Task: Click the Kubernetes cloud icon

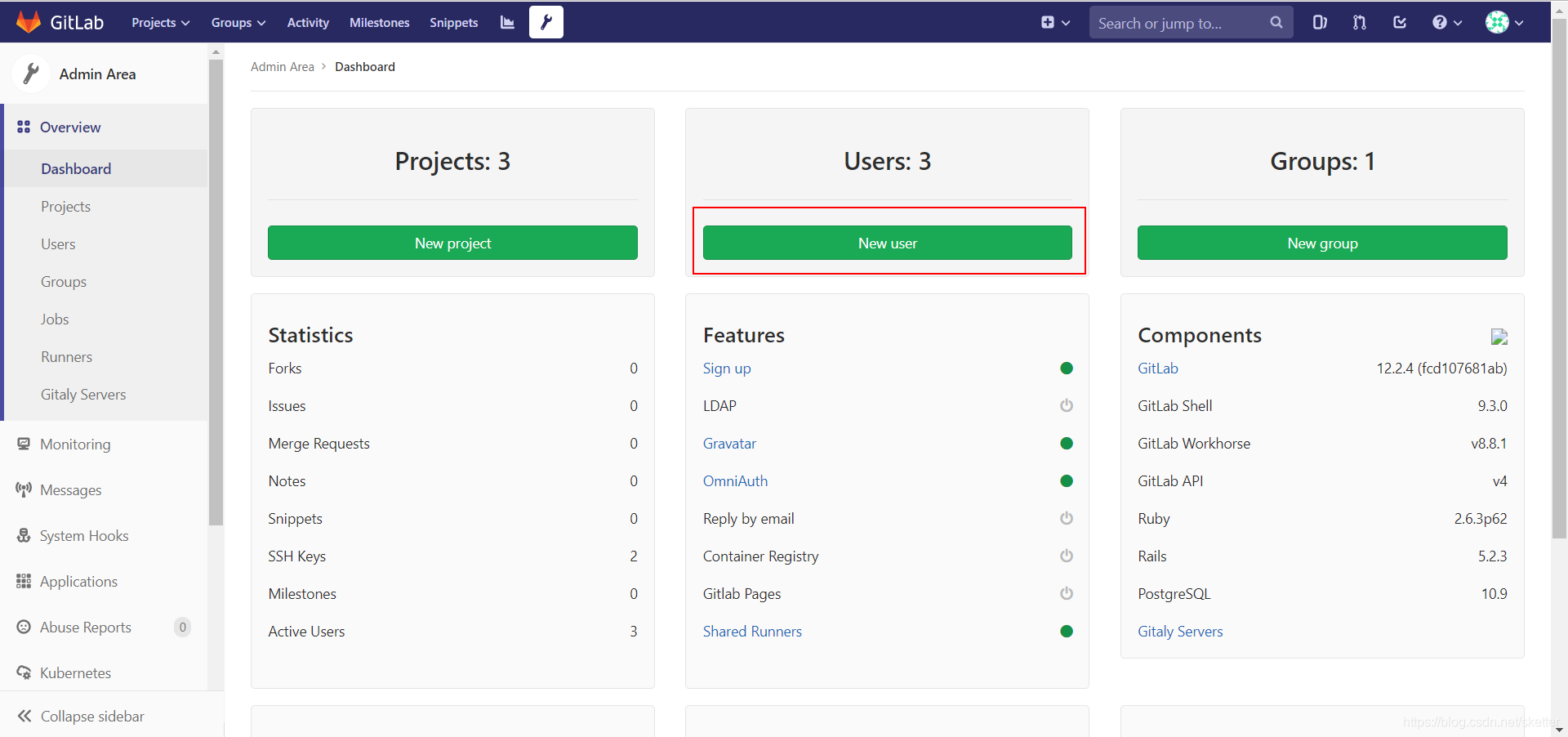Action: (x=24, y=672)
